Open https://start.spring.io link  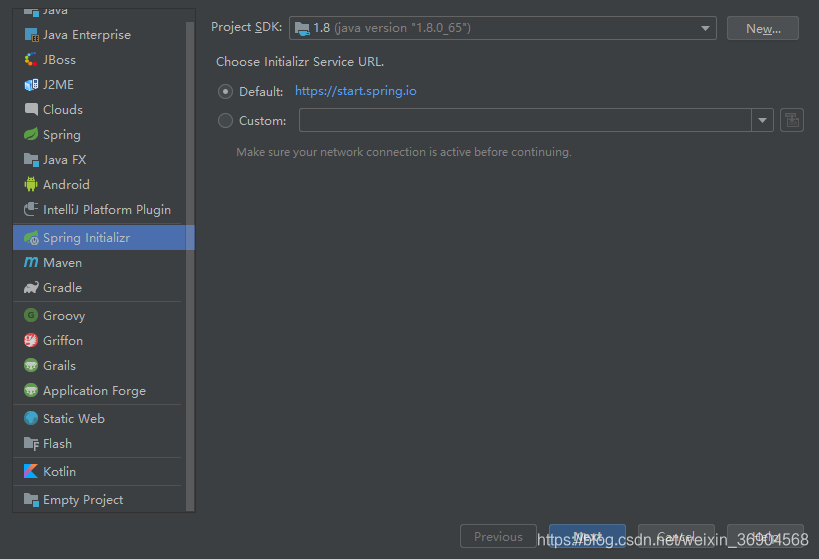point(356,91)
